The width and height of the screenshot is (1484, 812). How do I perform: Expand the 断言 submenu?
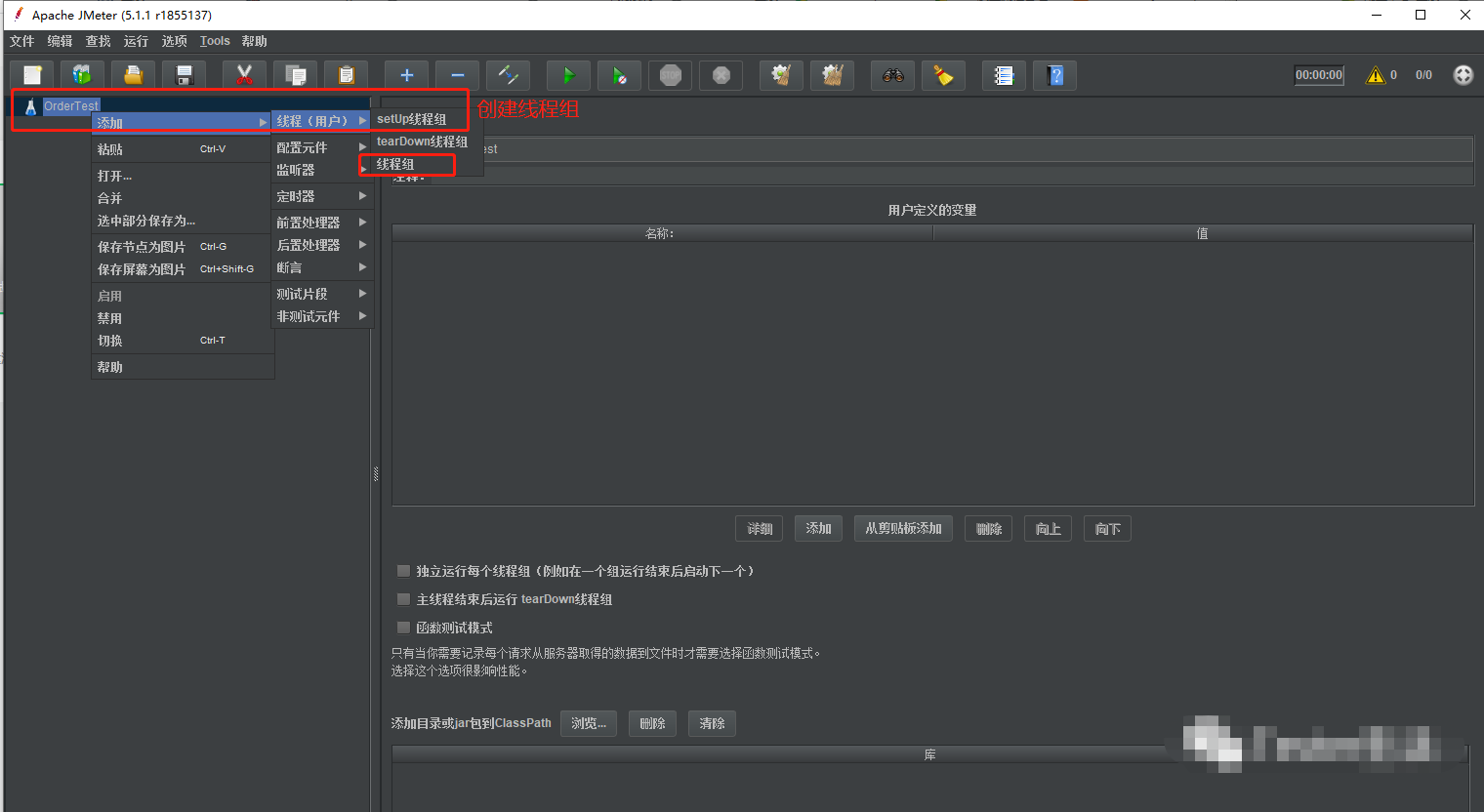(x=321, y=267)
